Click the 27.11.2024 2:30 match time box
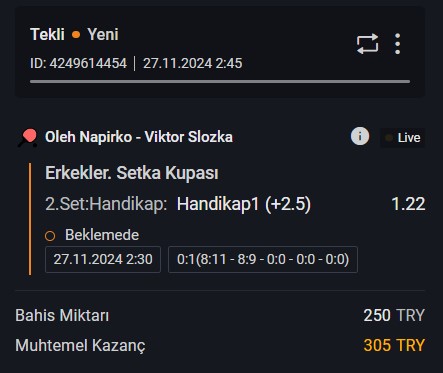 click(103, 259)
